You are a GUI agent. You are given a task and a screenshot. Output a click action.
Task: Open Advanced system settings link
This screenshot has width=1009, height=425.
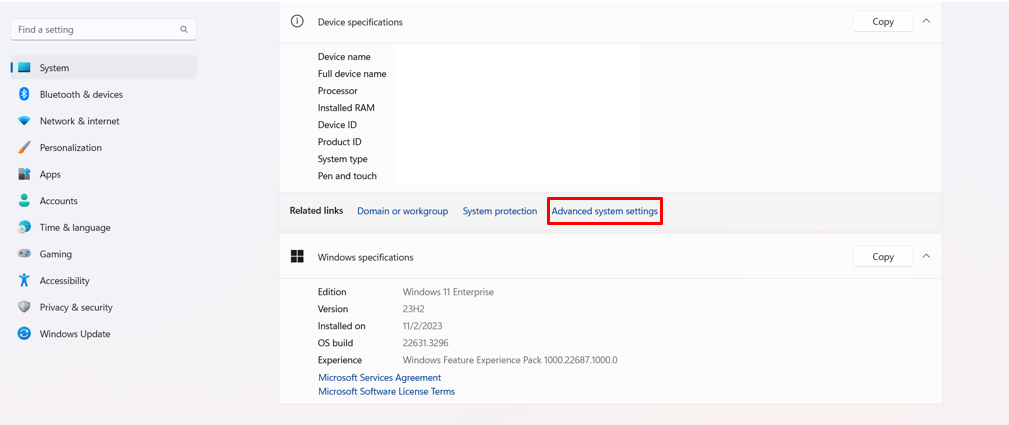(604, 211)
